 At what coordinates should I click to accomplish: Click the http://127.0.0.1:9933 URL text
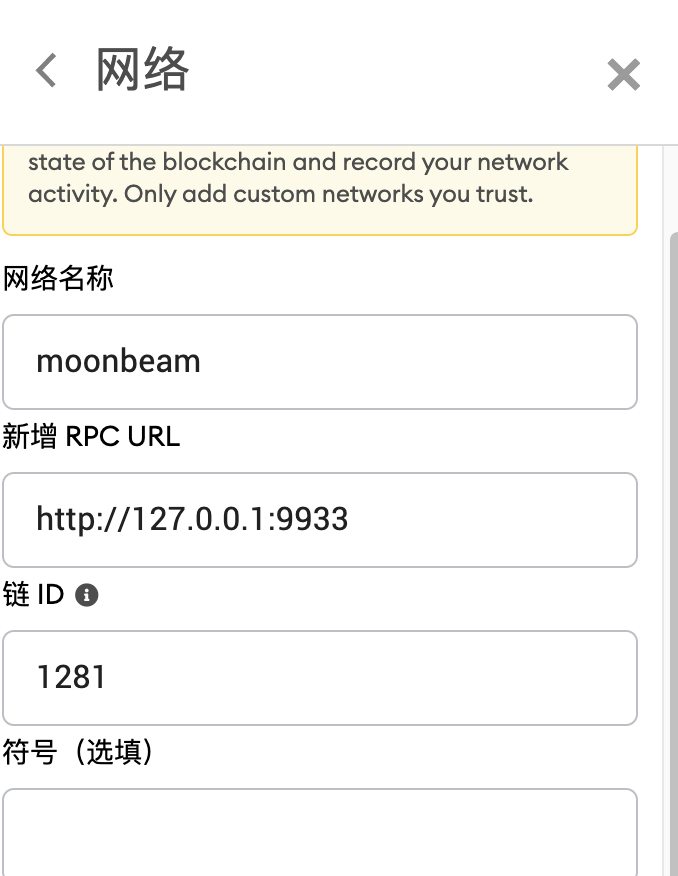pyautogui.click(x=193, y=519)
